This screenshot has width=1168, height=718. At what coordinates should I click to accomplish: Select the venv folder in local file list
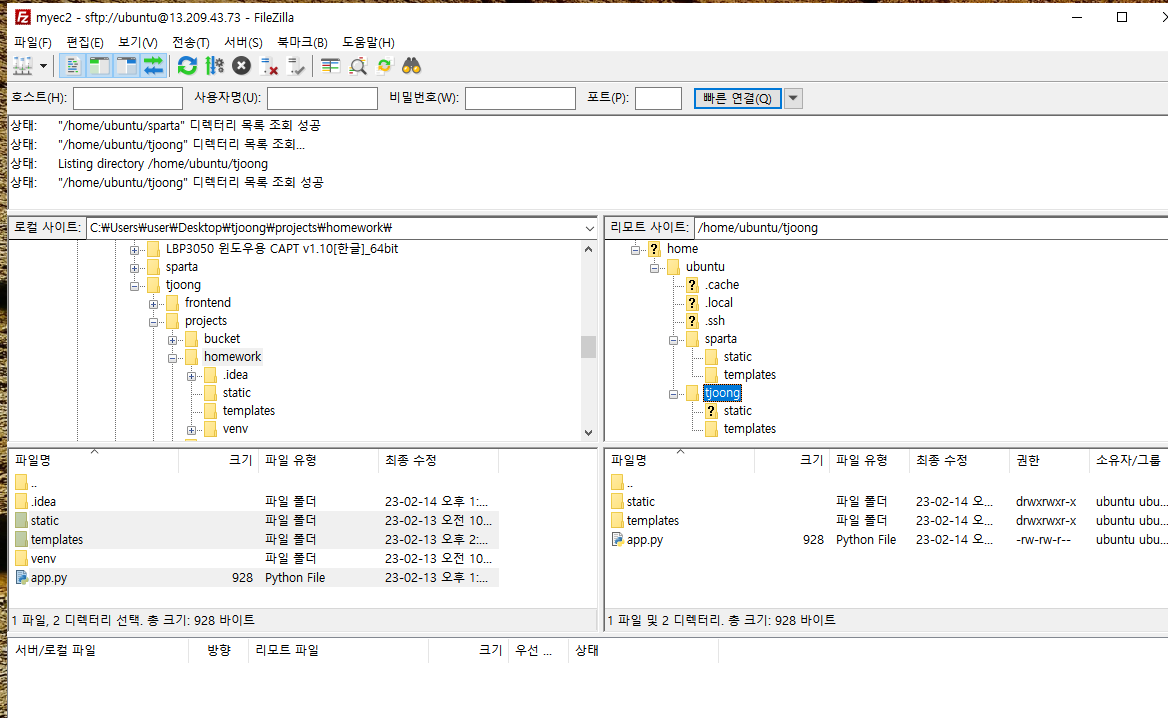pyautogui.click(x=43, y=559)
